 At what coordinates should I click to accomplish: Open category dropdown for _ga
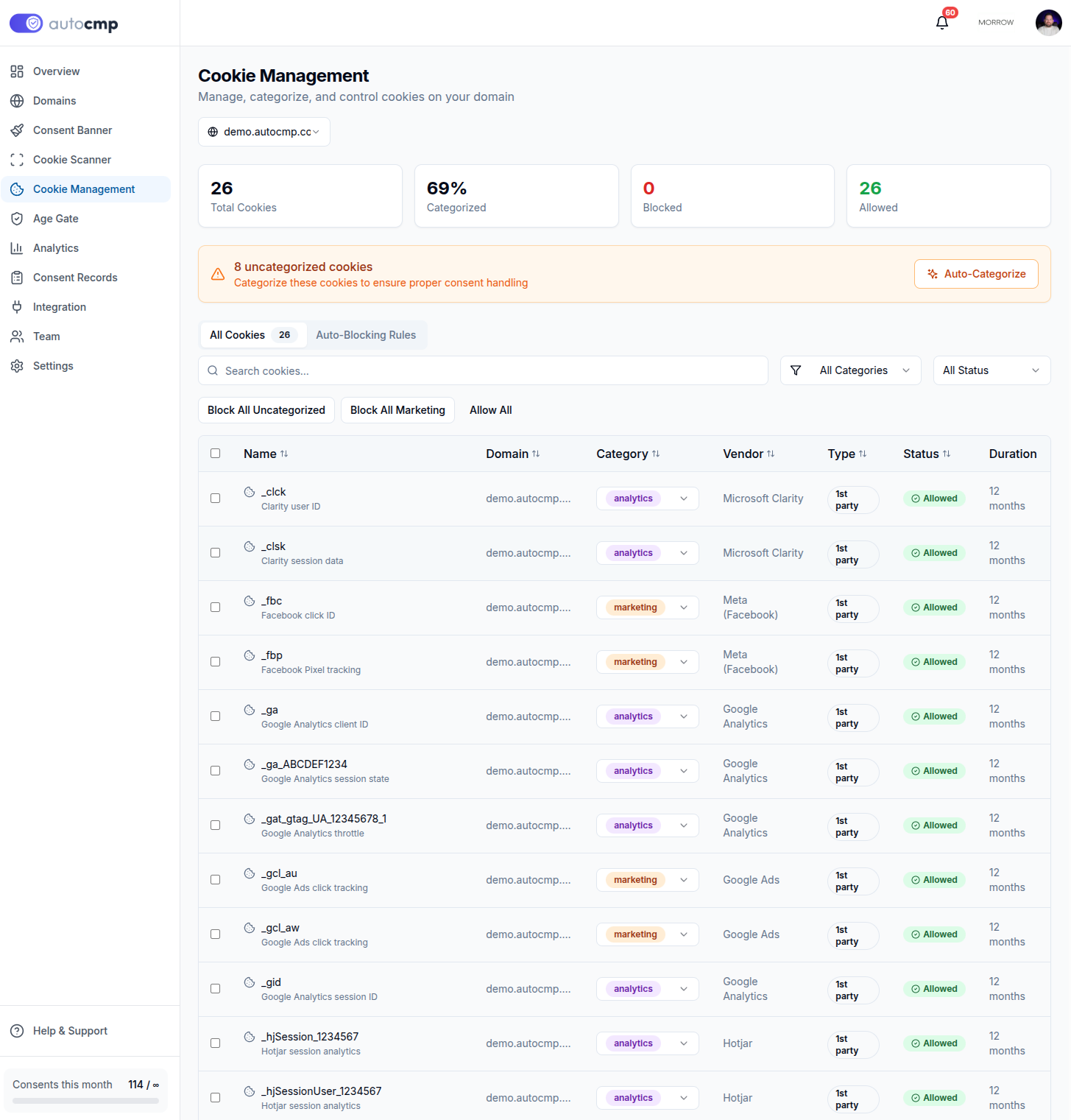click(648, 716)
